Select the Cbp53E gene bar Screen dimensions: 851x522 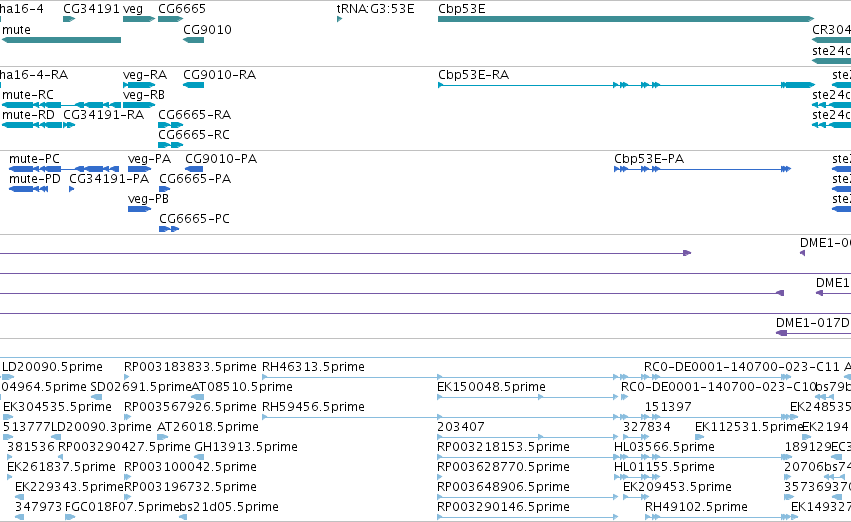(x=626, y=19)
